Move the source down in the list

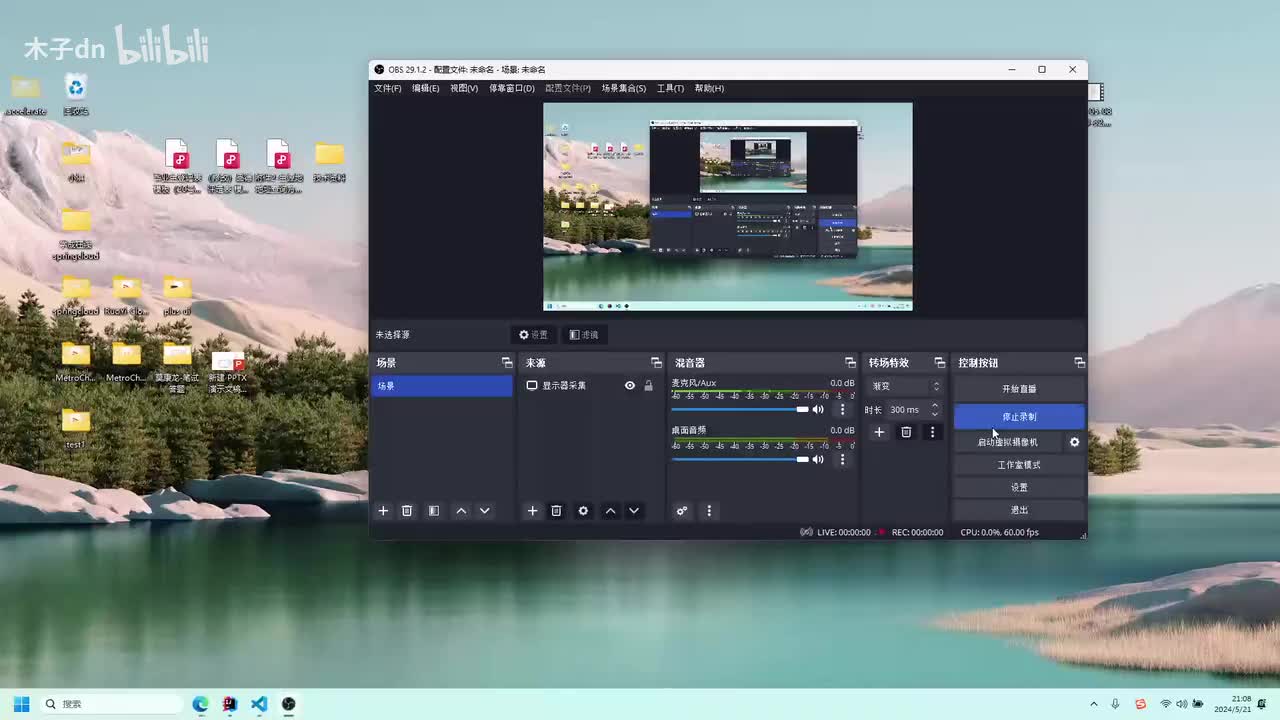[634, 511]
